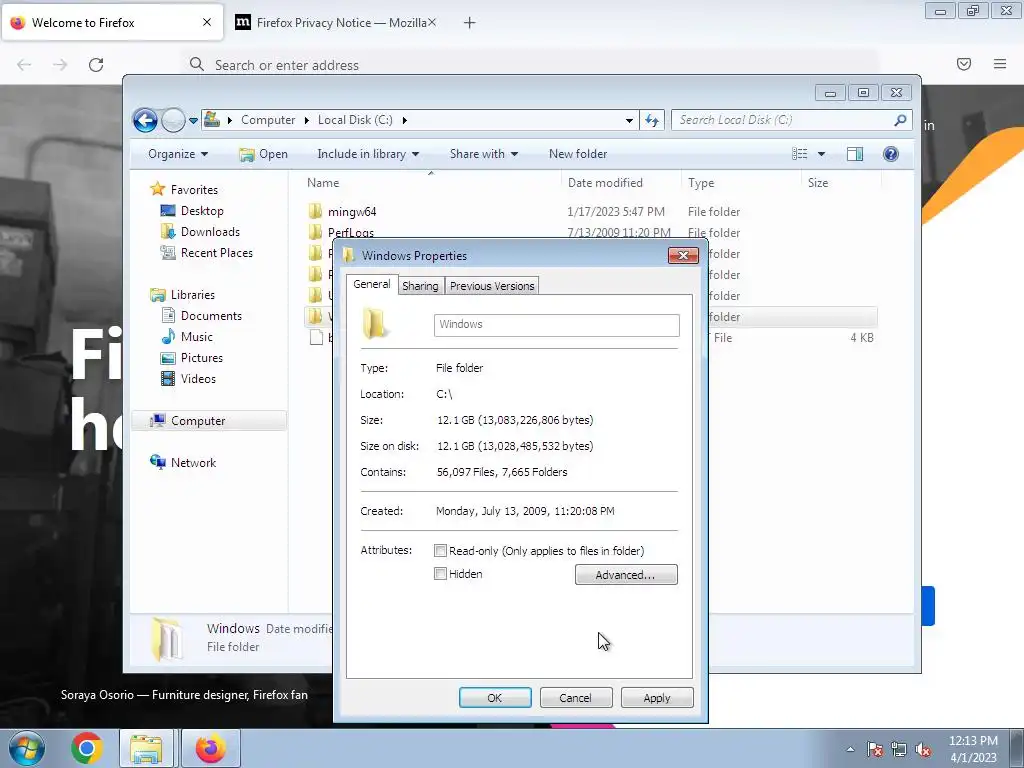Click the Firefox Search or enter address bar
Image resolution: width=1024 pixels, height=768 pixels.
tap(530, 65)
